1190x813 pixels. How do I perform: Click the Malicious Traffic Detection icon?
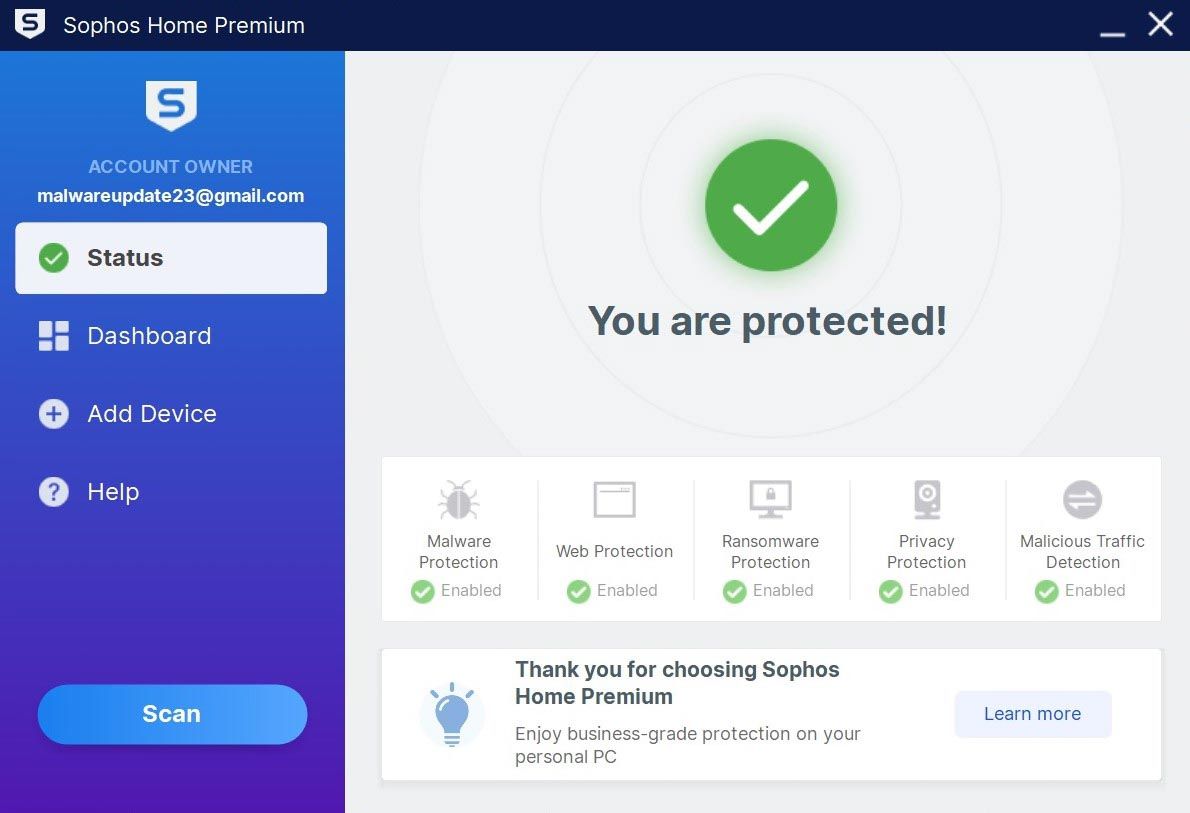pyautogui.click(x=1082, y=500)
